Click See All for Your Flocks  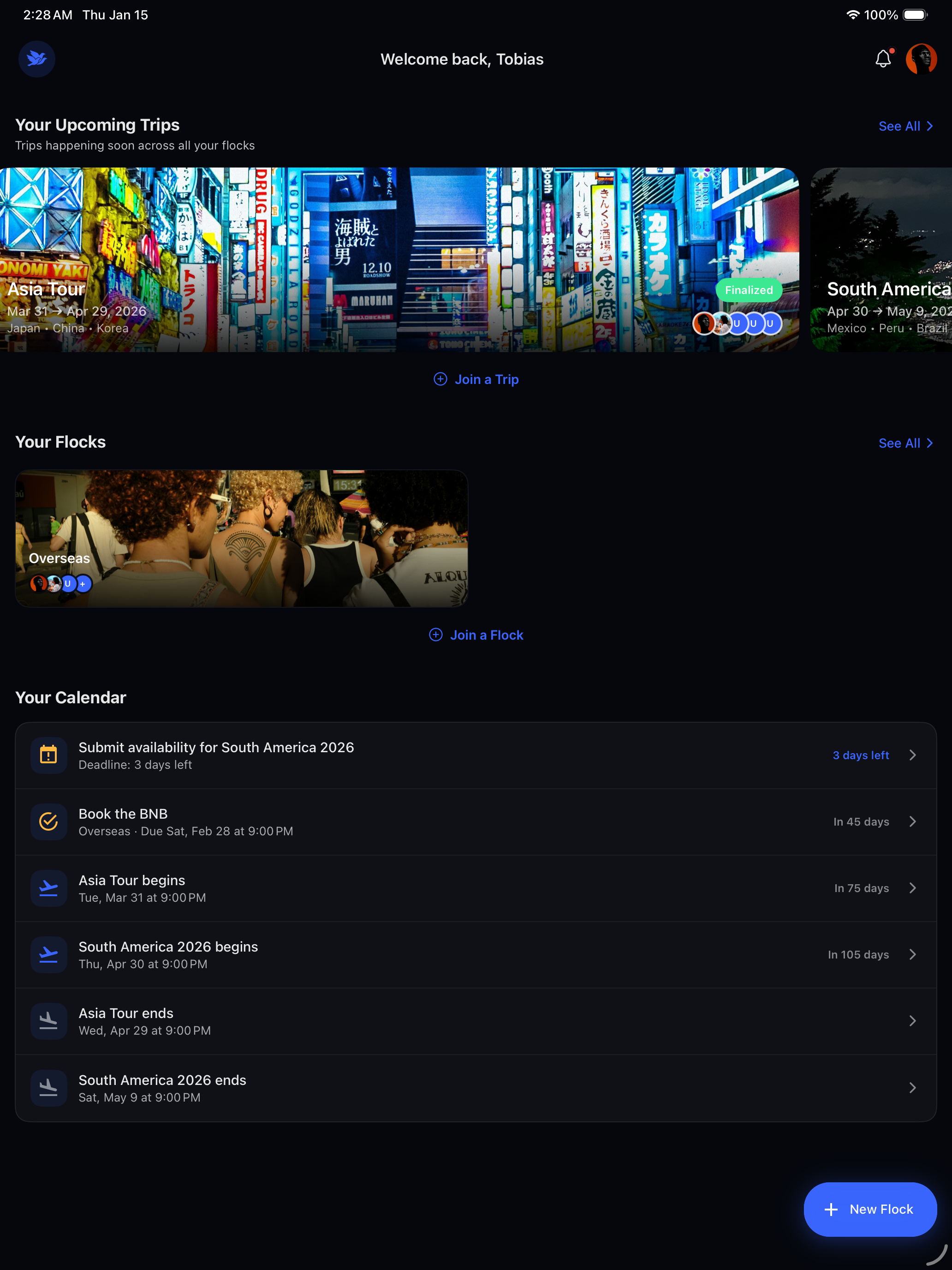pyautogui.click(x=906, y=443)
